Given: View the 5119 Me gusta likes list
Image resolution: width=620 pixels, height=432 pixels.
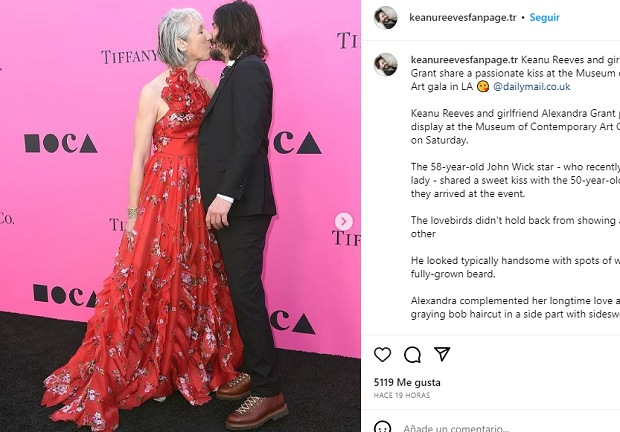Looking at the screenshot, I should click(407, 382).
